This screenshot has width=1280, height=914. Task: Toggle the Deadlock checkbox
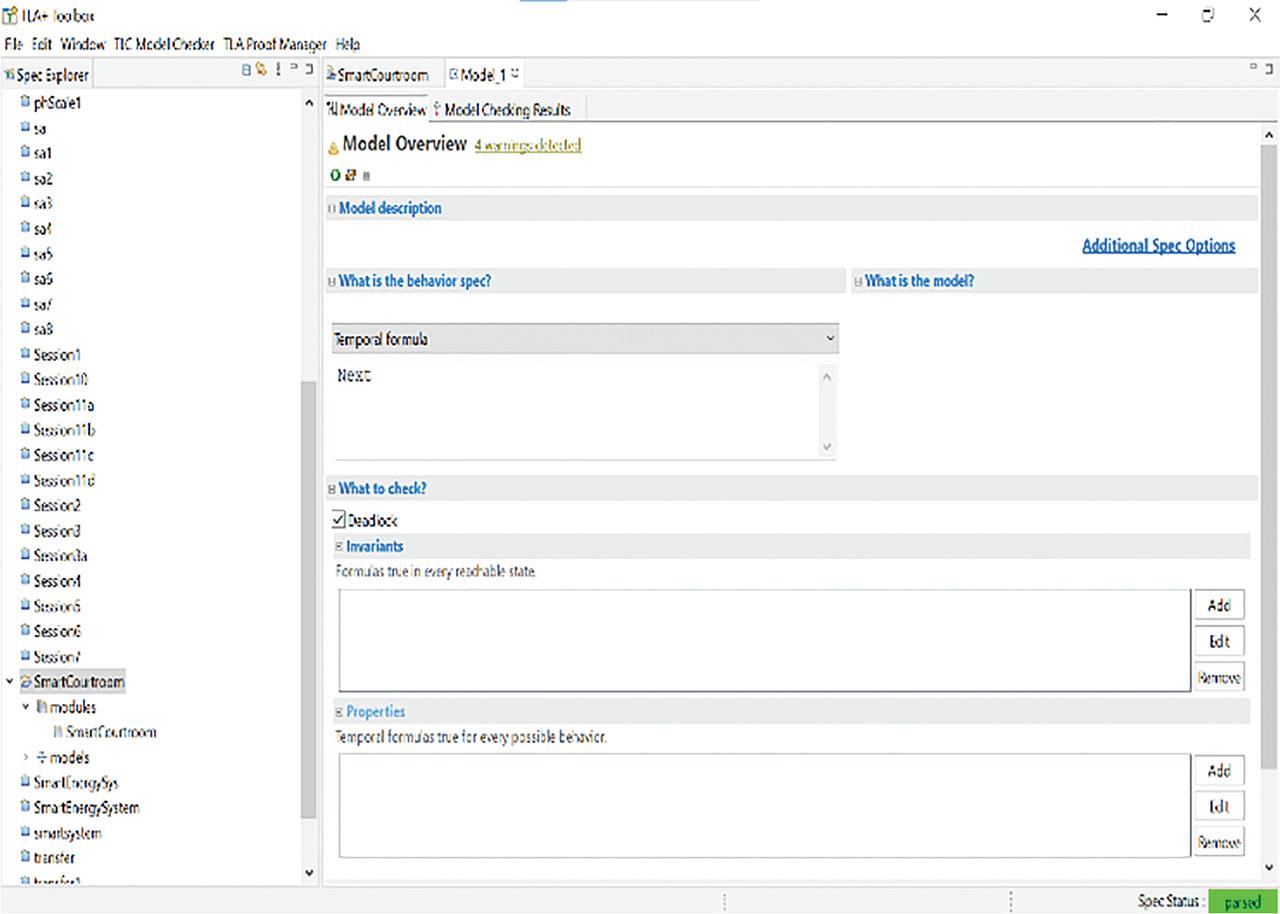click(339, 520)
